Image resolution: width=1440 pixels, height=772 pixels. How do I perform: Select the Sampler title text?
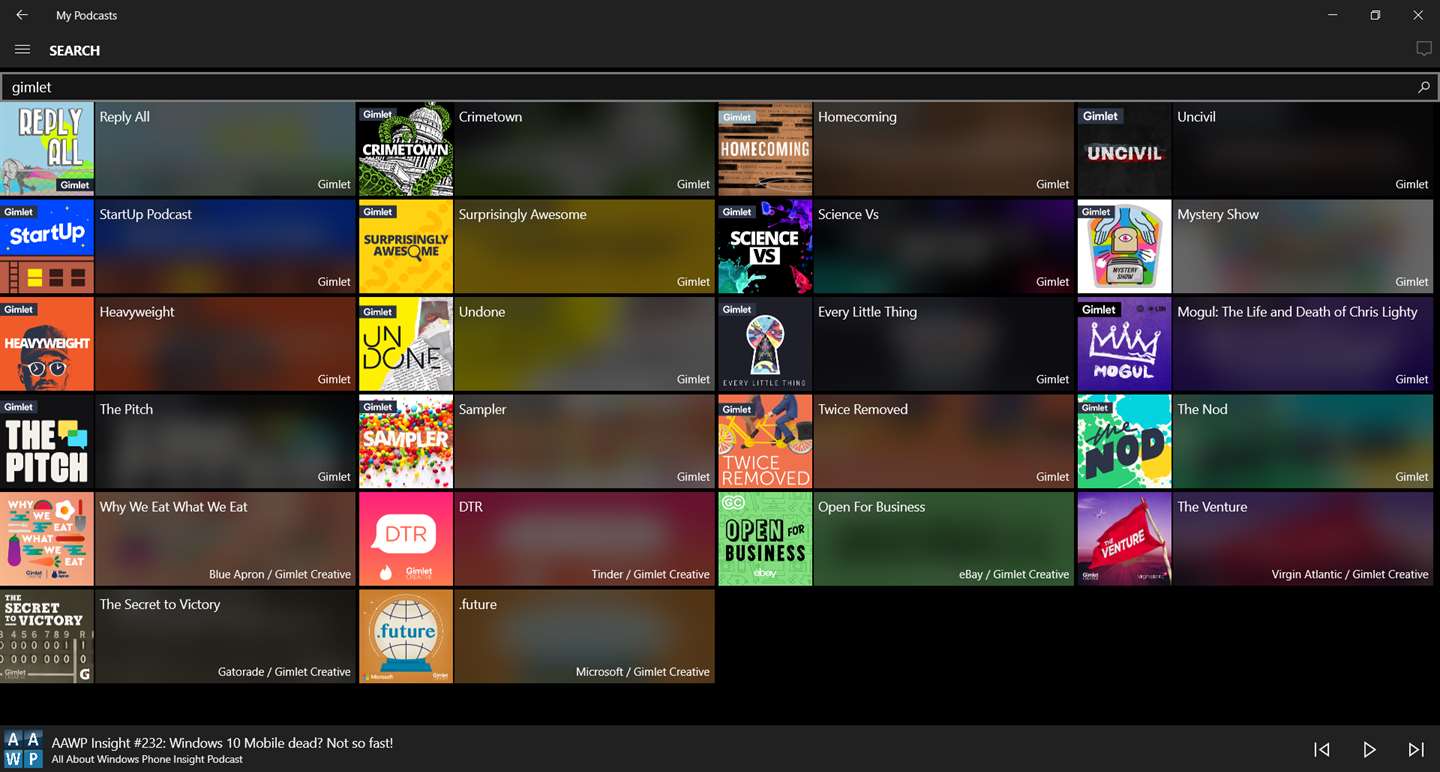click(x=482, y=409)
